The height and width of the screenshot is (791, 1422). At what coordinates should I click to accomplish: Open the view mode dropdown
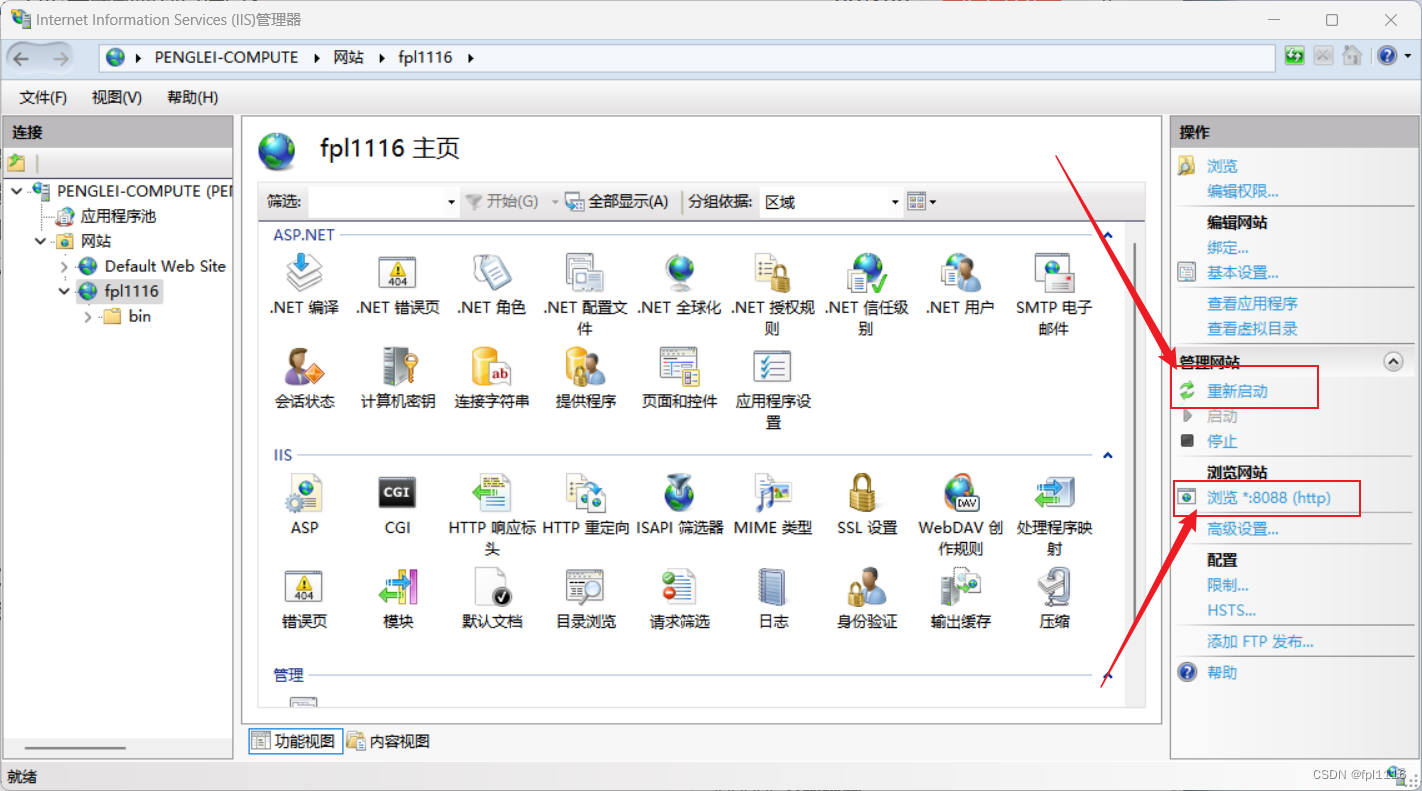click(921, 202)
